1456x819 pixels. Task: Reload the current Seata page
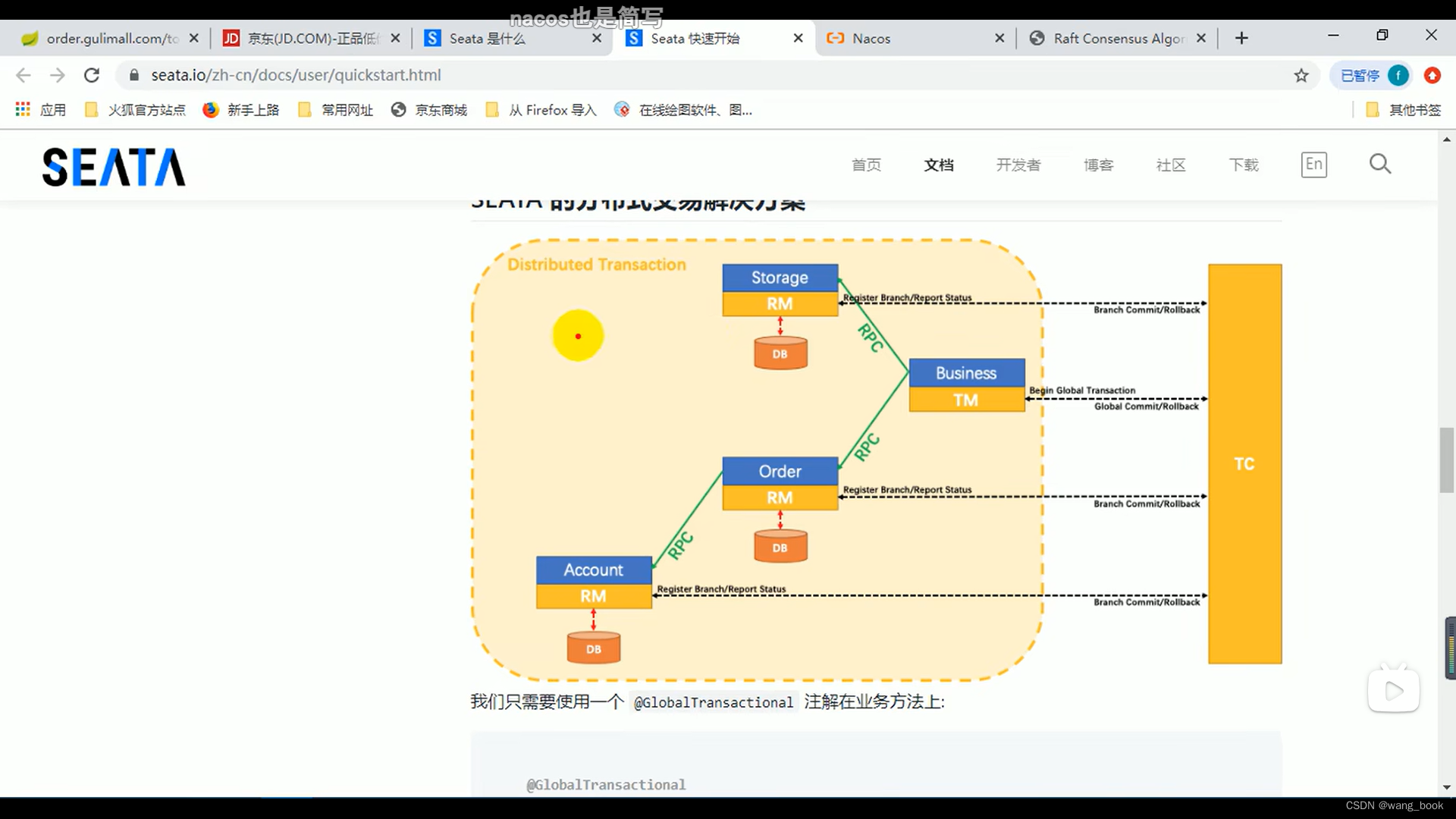tap(92, 75)
